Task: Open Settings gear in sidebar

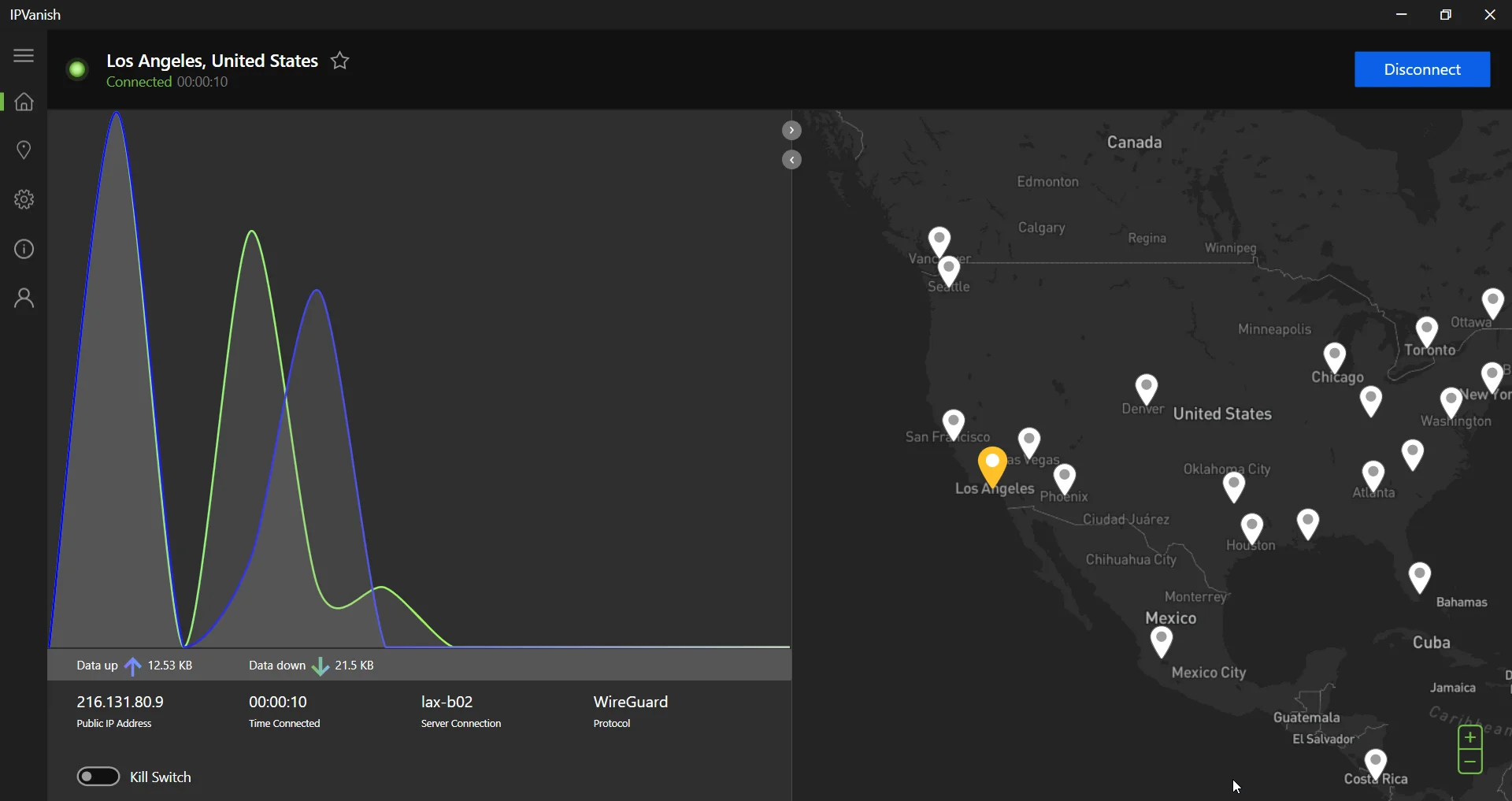Action: pyautogui.click(x=24, y=199)
